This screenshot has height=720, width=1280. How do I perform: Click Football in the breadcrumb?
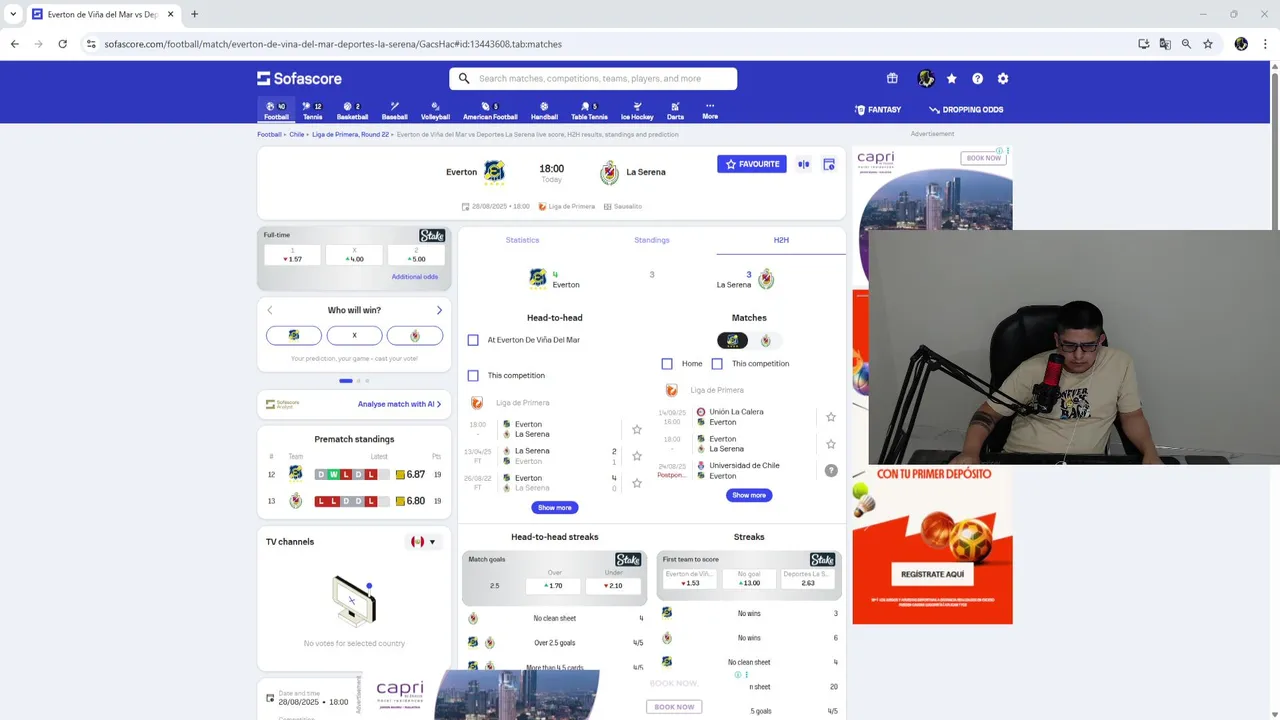click(269, 134)
